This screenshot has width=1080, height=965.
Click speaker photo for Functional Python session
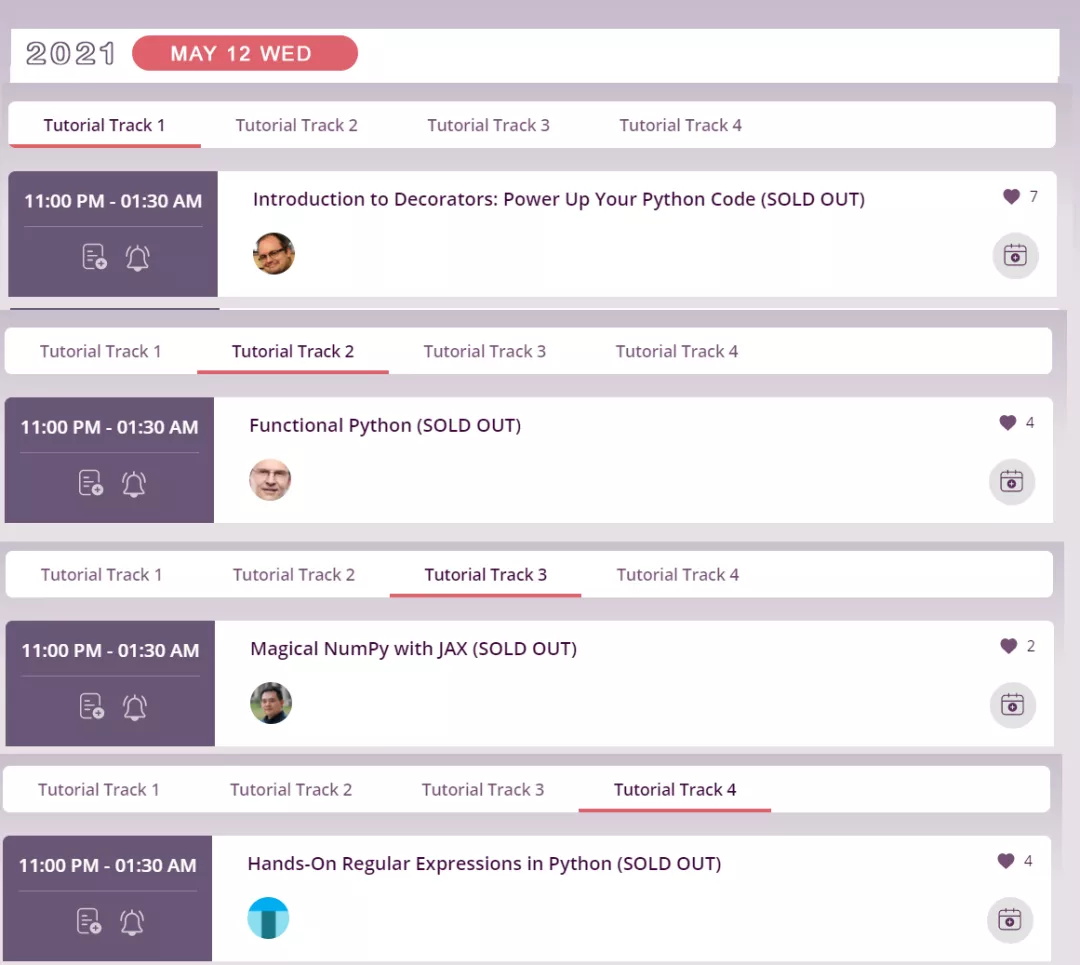[x=270, y=480]
